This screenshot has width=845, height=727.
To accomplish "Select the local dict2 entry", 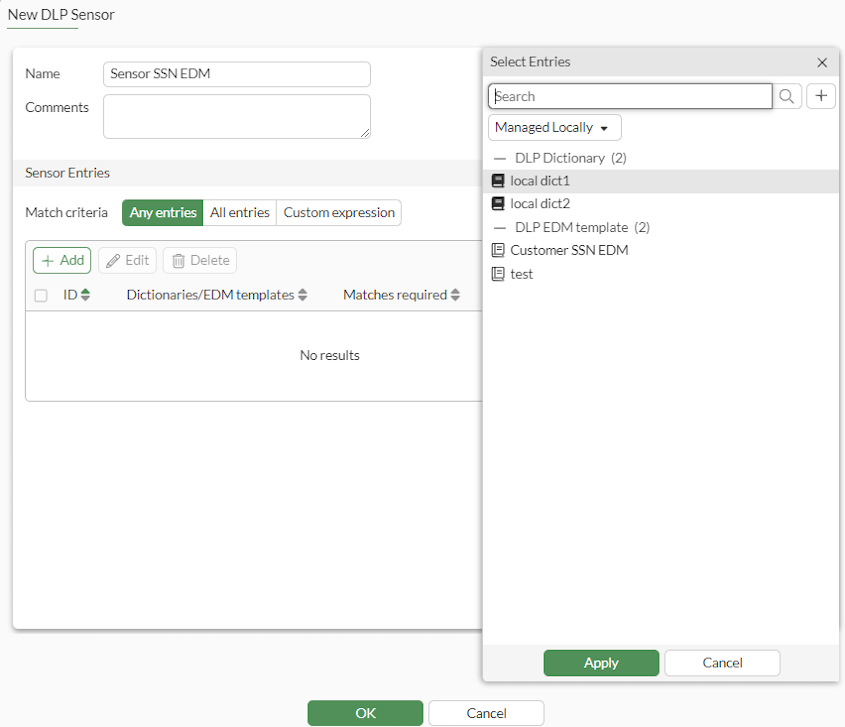I will pos(661,204).
